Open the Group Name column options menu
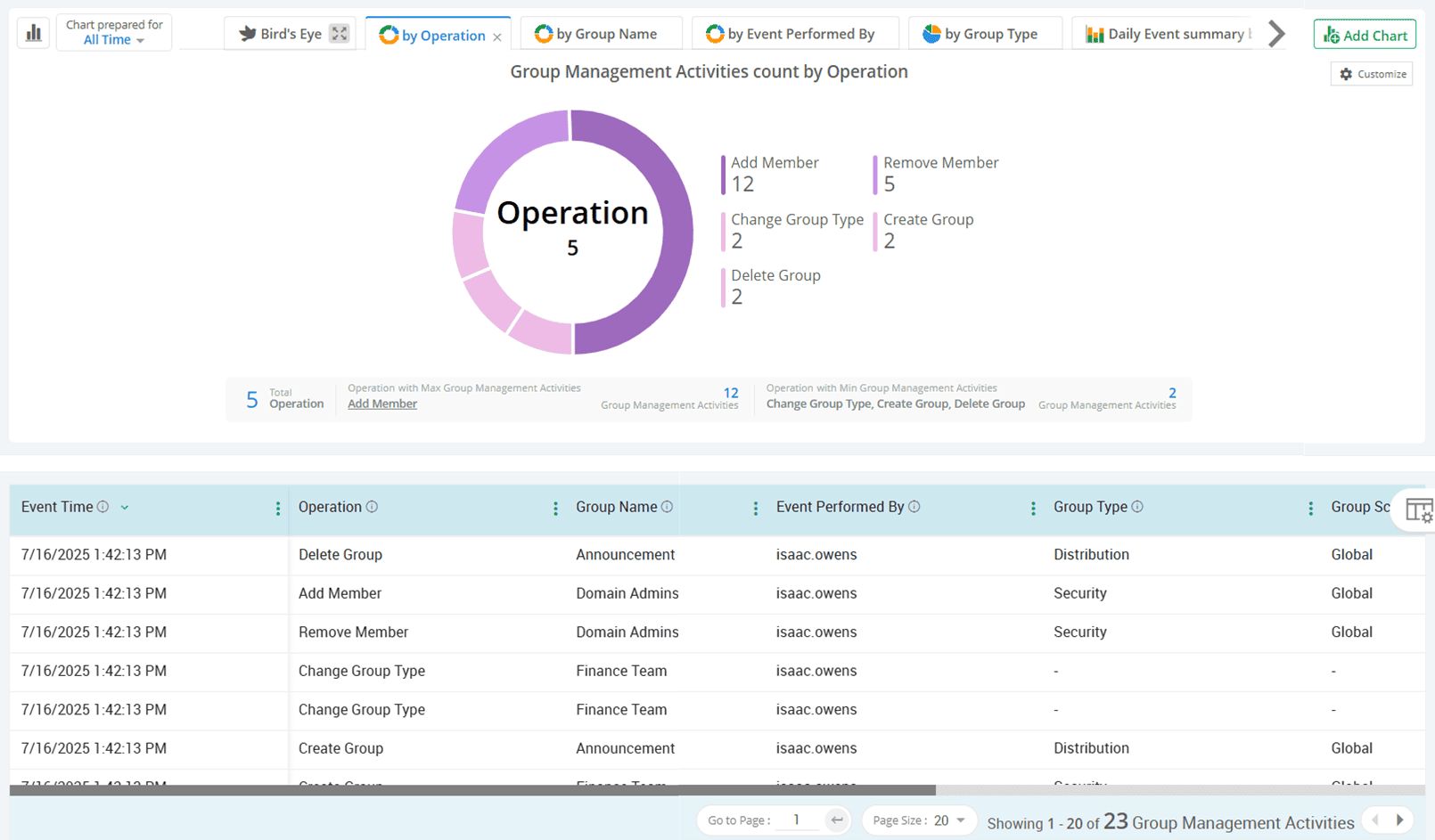The image size is (1435, 840). coord(756,508)
